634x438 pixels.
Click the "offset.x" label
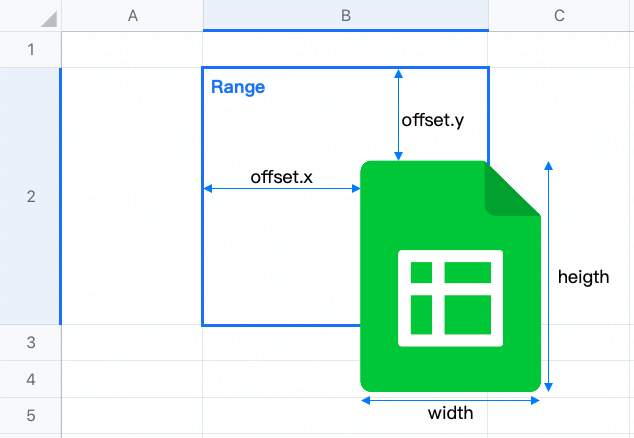pos(281,177)
